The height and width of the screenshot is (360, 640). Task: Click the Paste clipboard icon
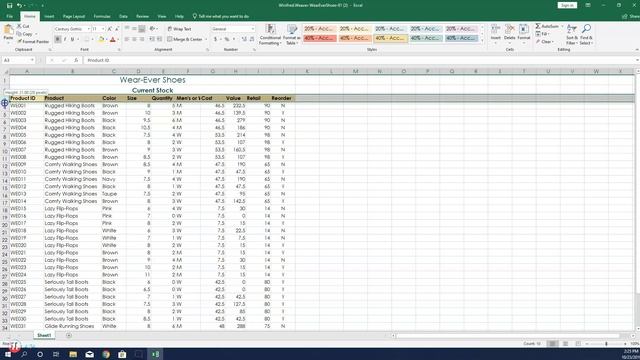pos(8,30)
